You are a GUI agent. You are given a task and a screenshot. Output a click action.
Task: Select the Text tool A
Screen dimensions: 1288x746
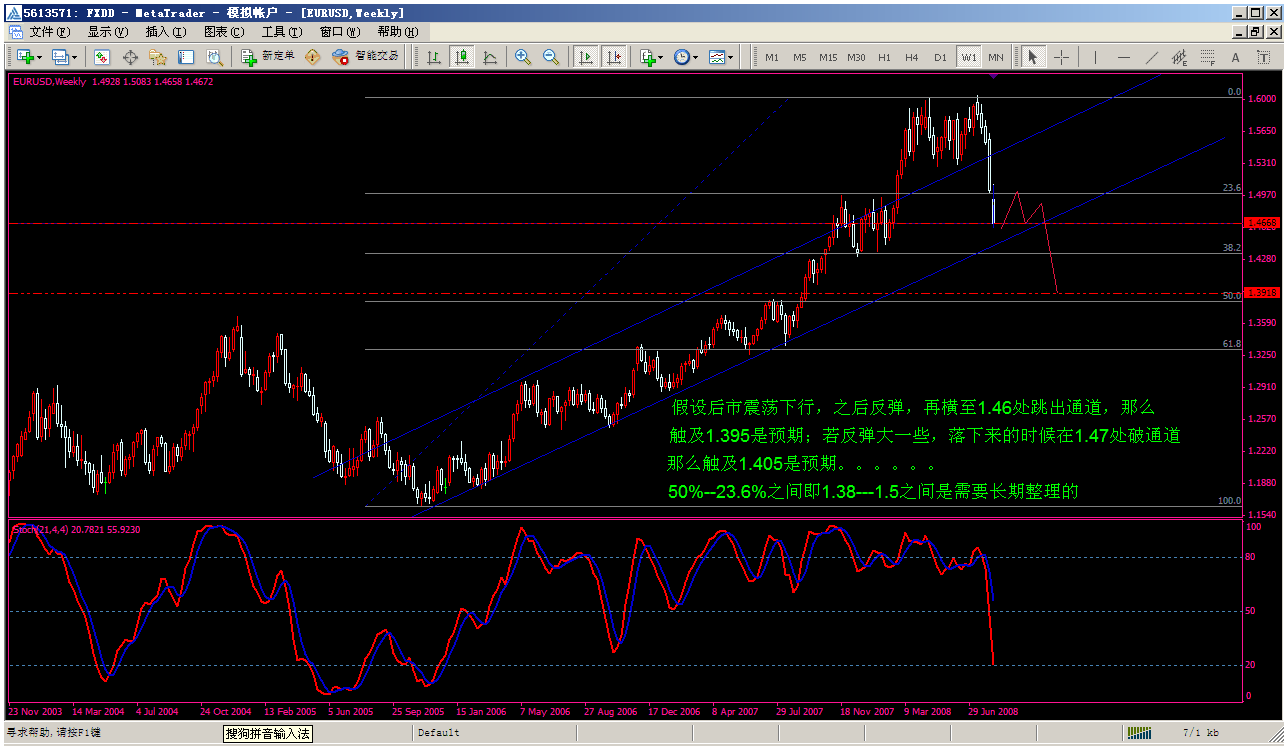tap(1235, 57)
